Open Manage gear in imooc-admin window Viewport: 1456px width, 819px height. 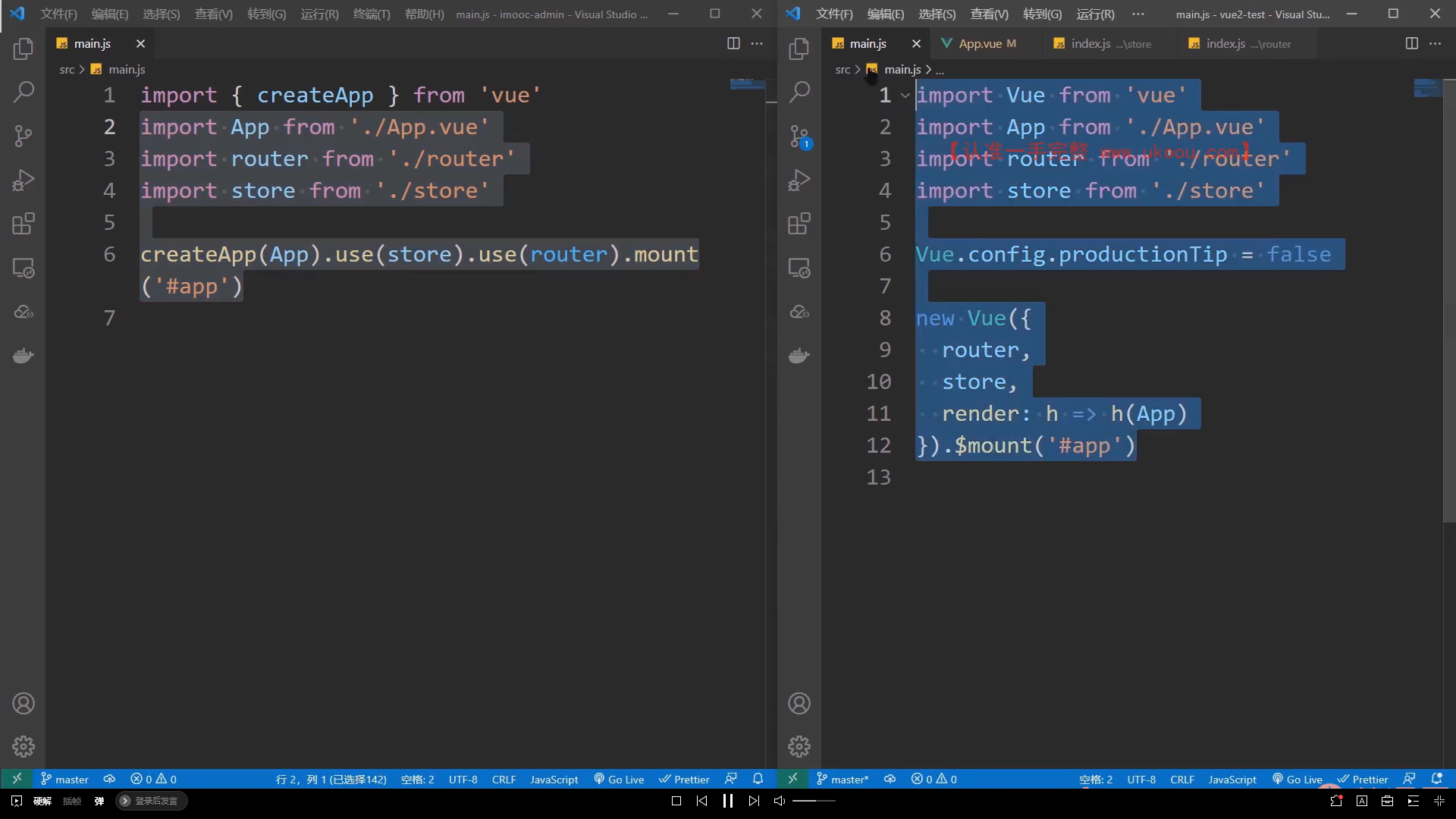24,747
